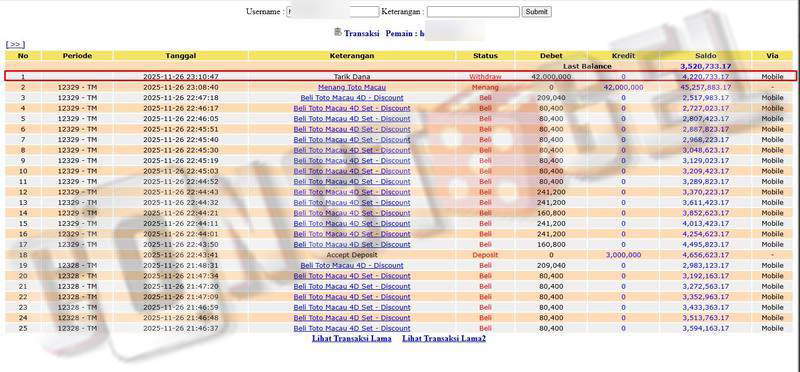Click the Keterangan column header
This screenshot has height=372, width=800.
coord(352,56)
